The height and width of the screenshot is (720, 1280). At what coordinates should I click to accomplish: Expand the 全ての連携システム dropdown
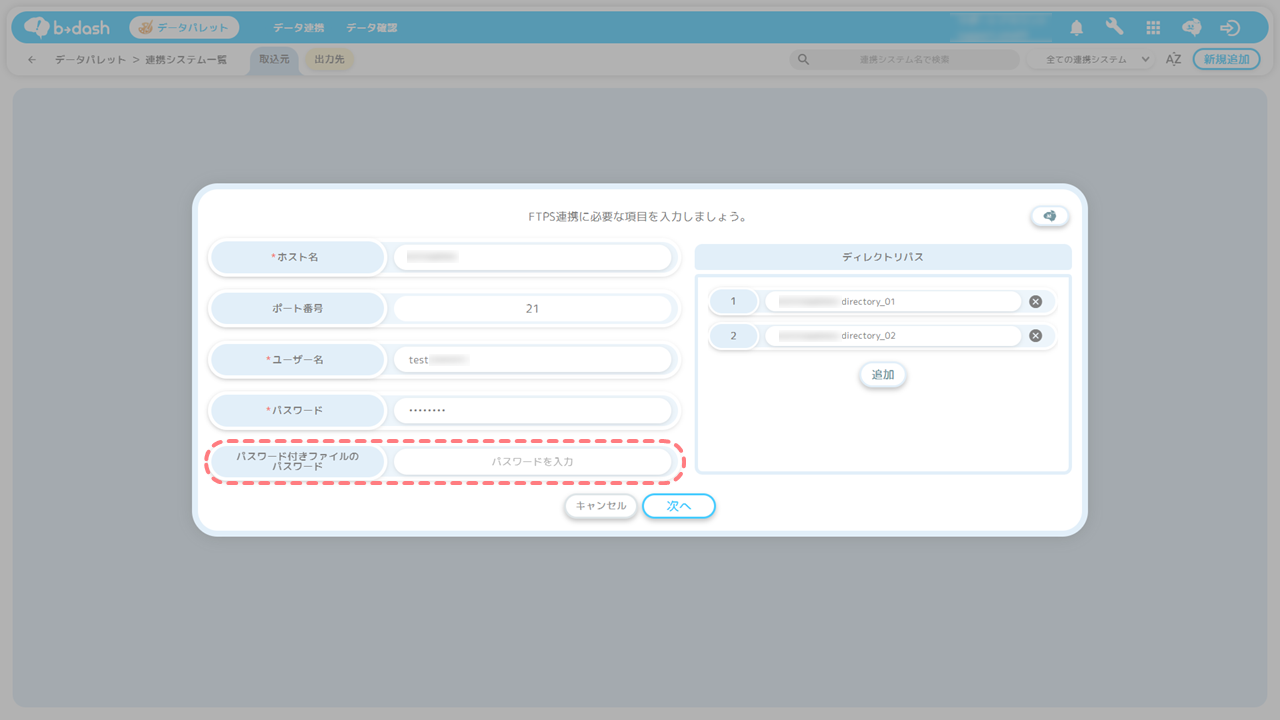[1091, 60]
